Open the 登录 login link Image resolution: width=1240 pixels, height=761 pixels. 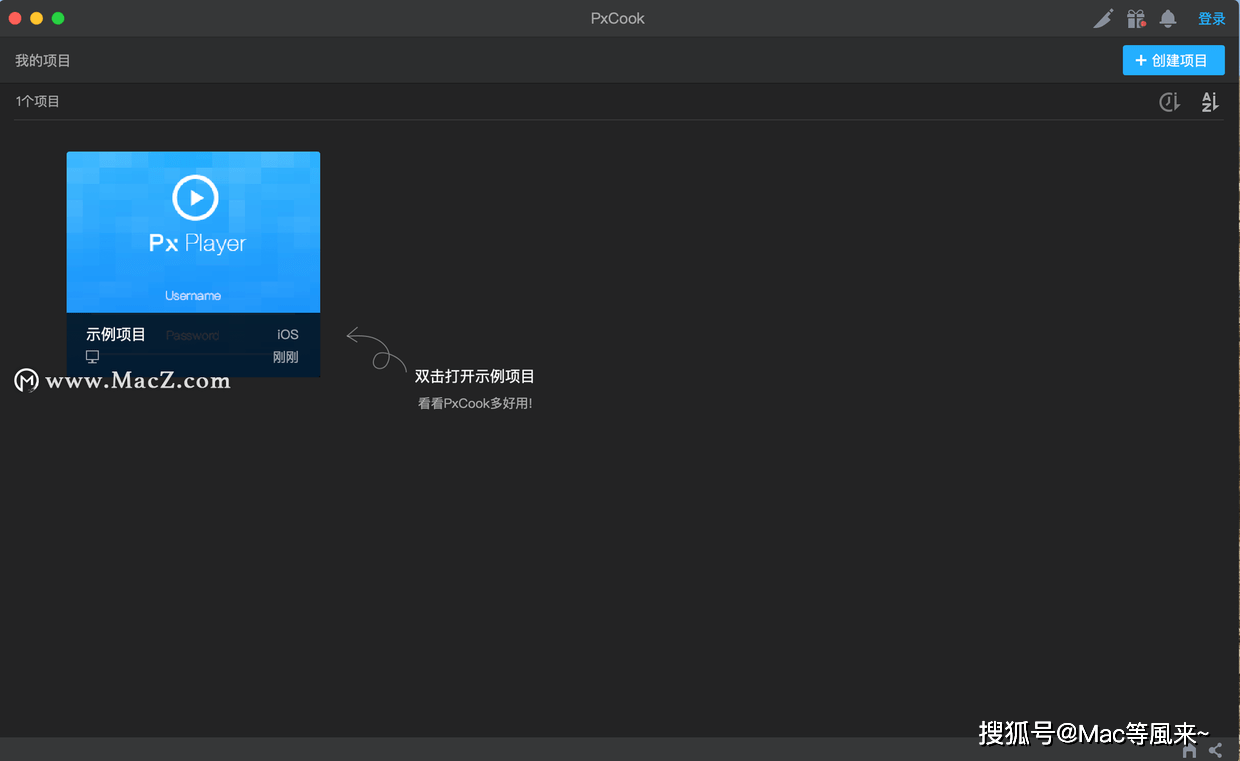point(1211,18)
